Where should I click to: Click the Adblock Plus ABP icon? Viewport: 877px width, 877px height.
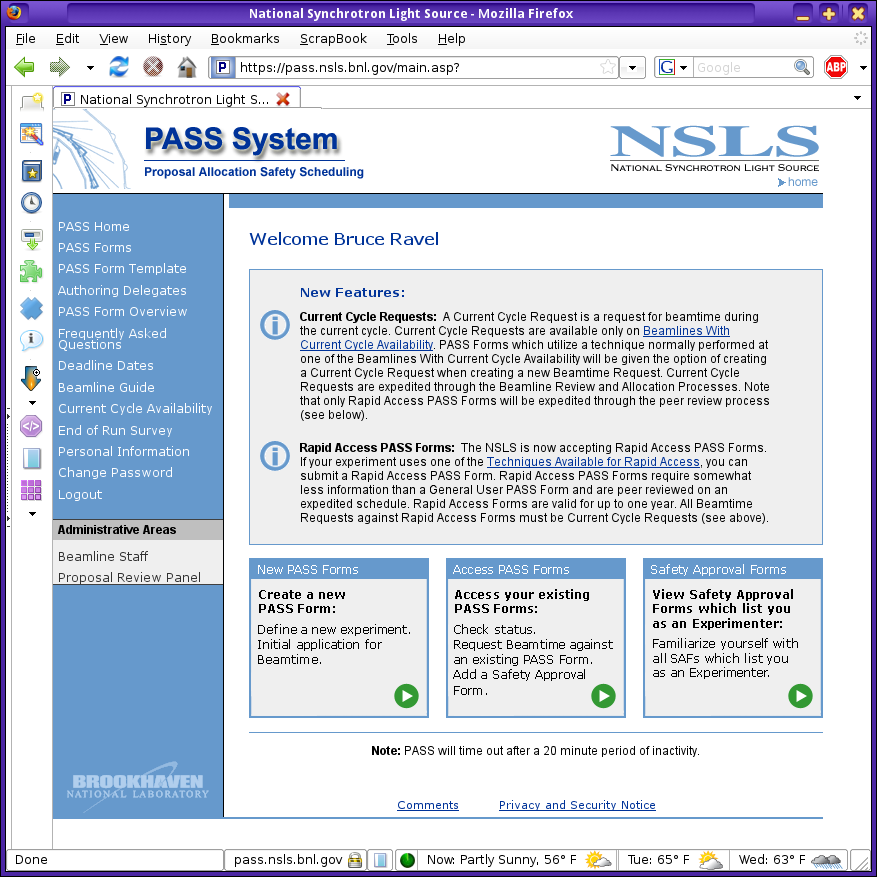click(x=836, y=67)
